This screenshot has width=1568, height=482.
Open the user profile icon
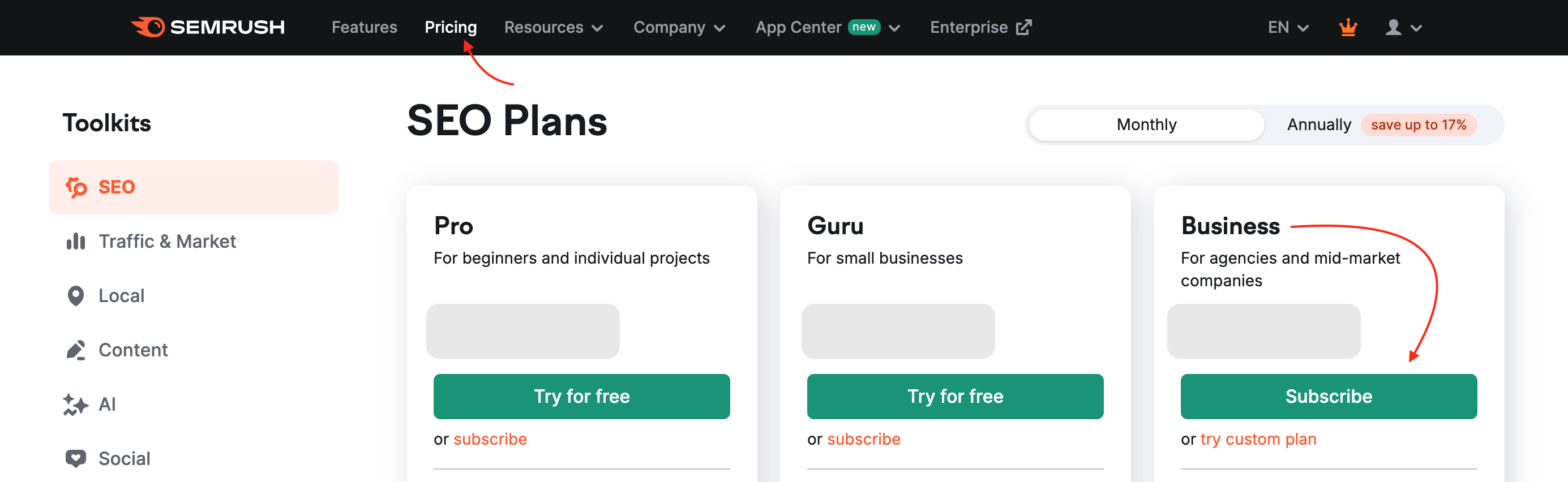[1395, 27]
